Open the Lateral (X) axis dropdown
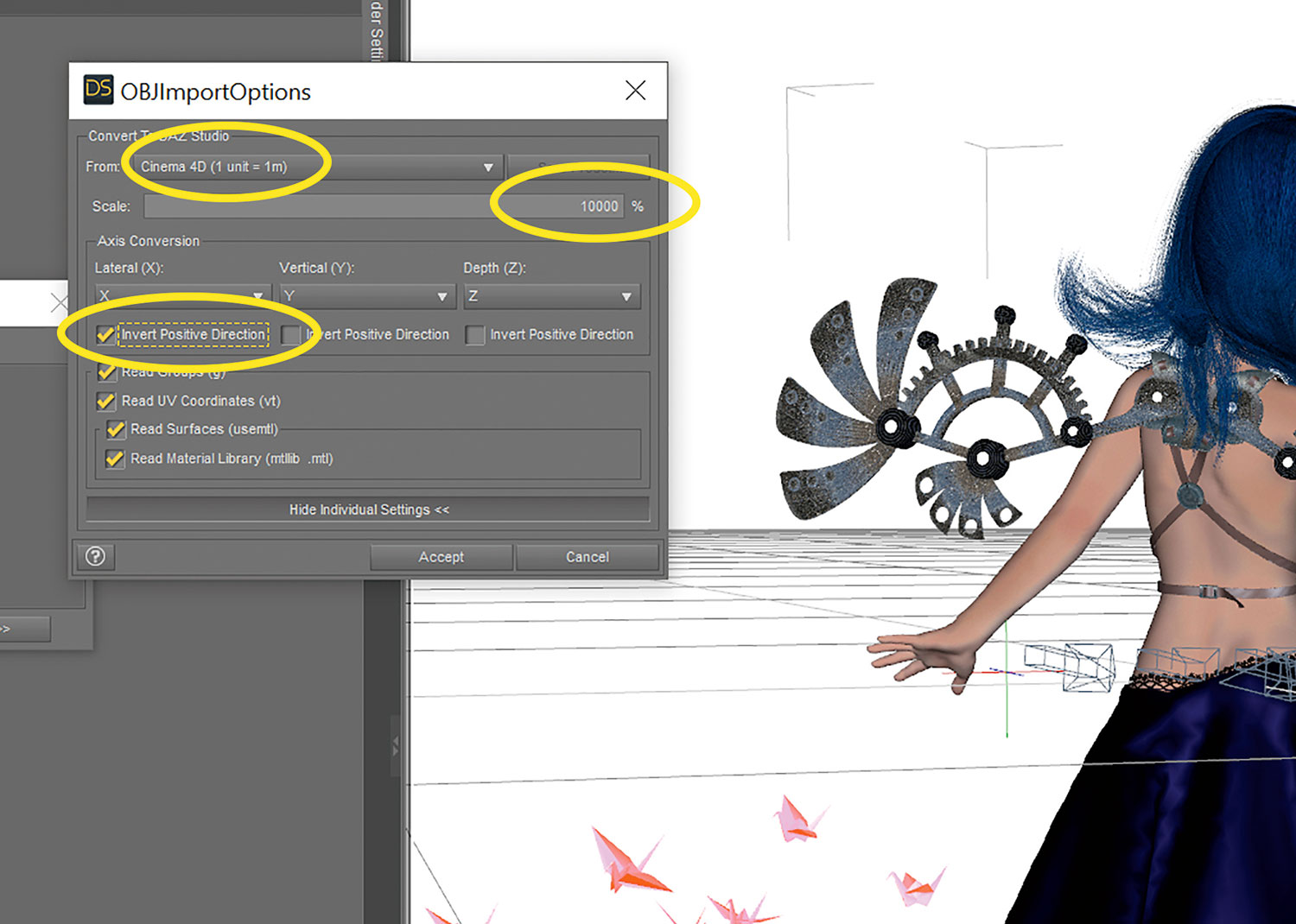The width and height of the screenshot is (1296, 924). click(x=182, y=296)
